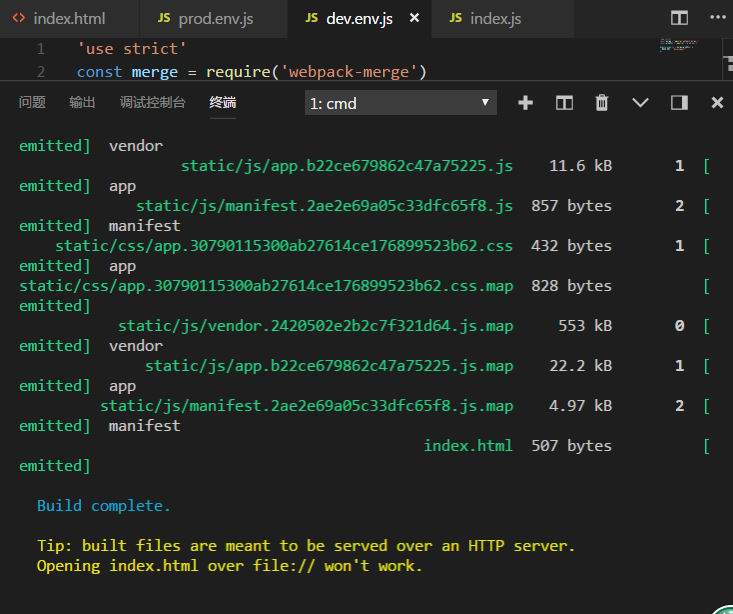The width and height of the screenshot is (733, 614).
Task: Click the 'webpack-merge' string on line 2
Action: pyautogui.click(x=348, y=72)
